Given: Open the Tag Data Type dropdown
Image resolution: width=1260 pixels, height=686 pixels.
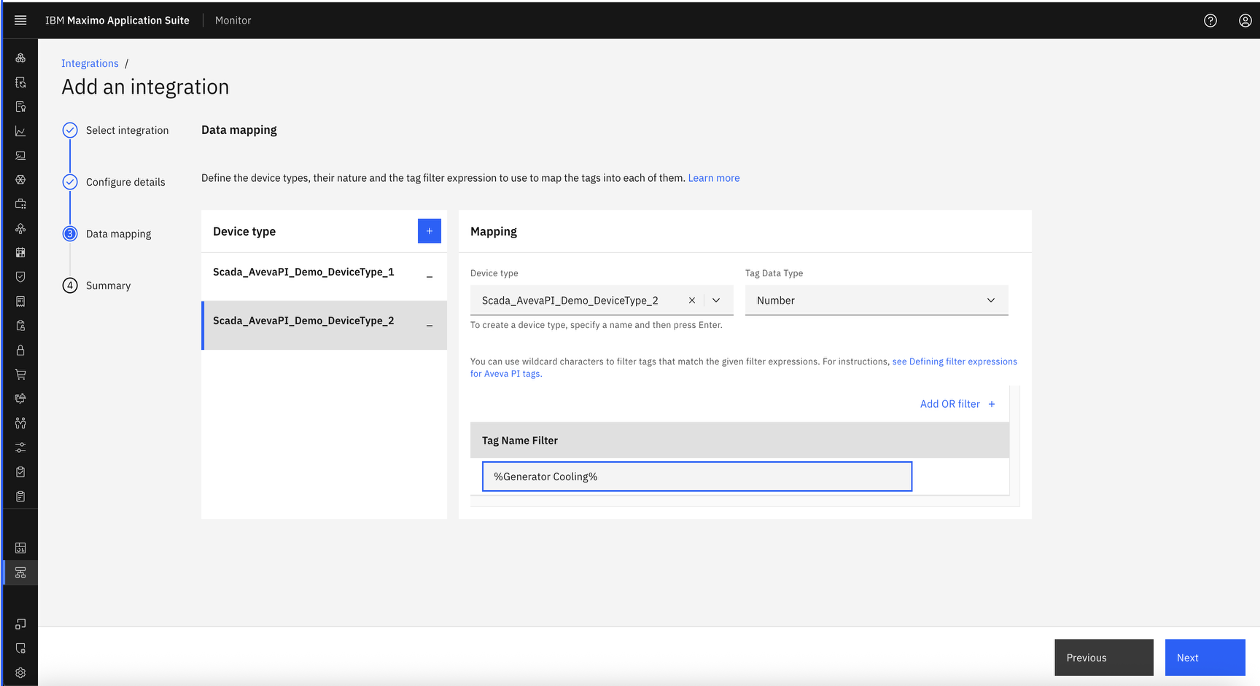Looking at the screenshot, I should [x=877, y=300].
